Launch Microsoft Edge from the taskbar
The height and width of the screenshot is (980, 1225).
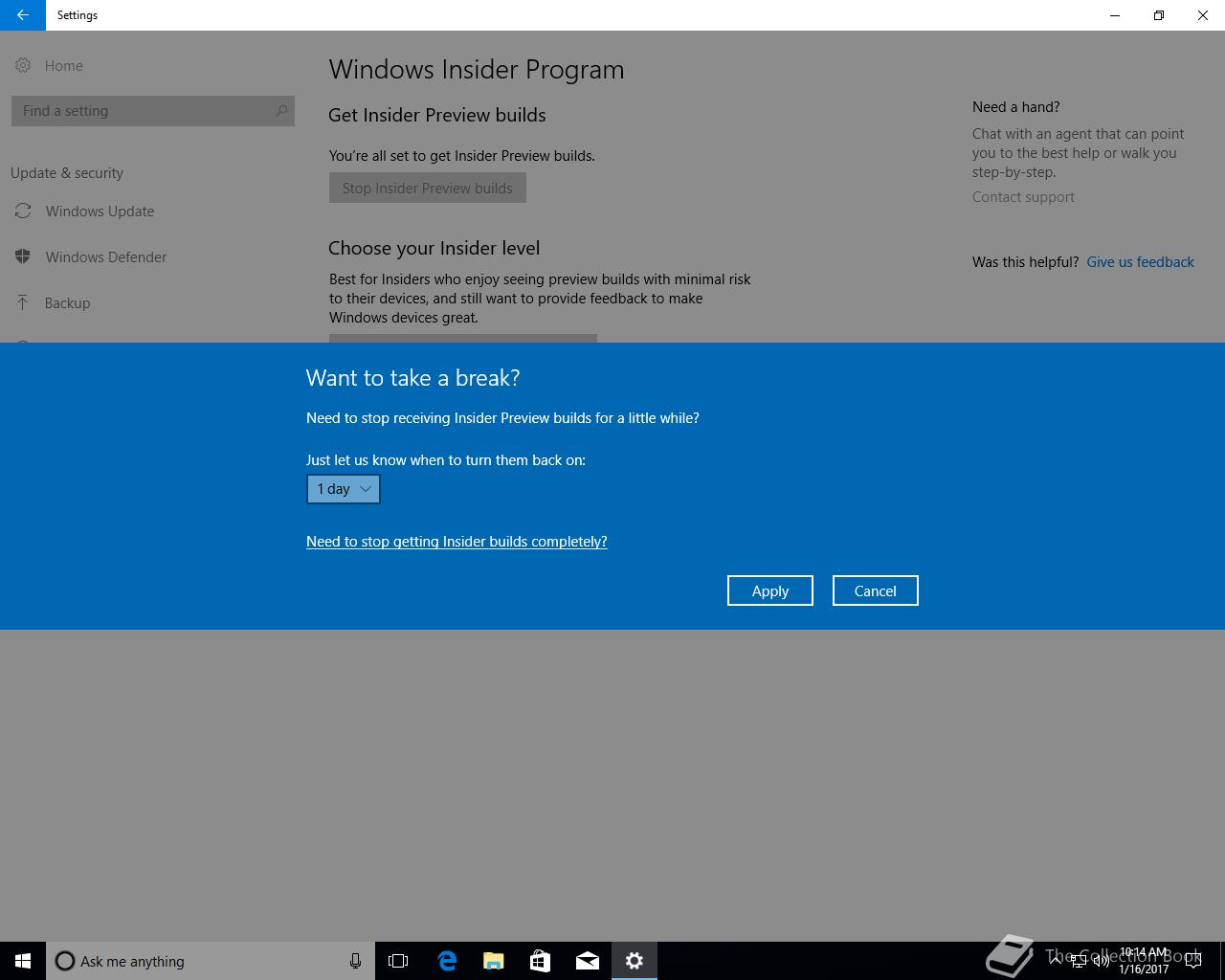[x=447, y=961]
